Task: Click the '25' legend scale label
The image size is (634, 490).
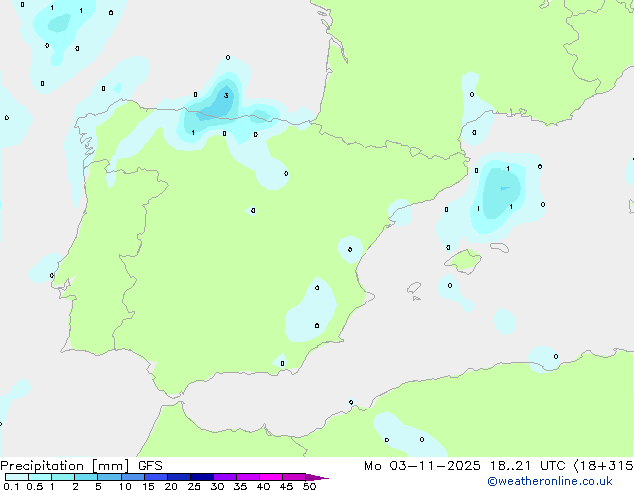Action: [194, 486]
